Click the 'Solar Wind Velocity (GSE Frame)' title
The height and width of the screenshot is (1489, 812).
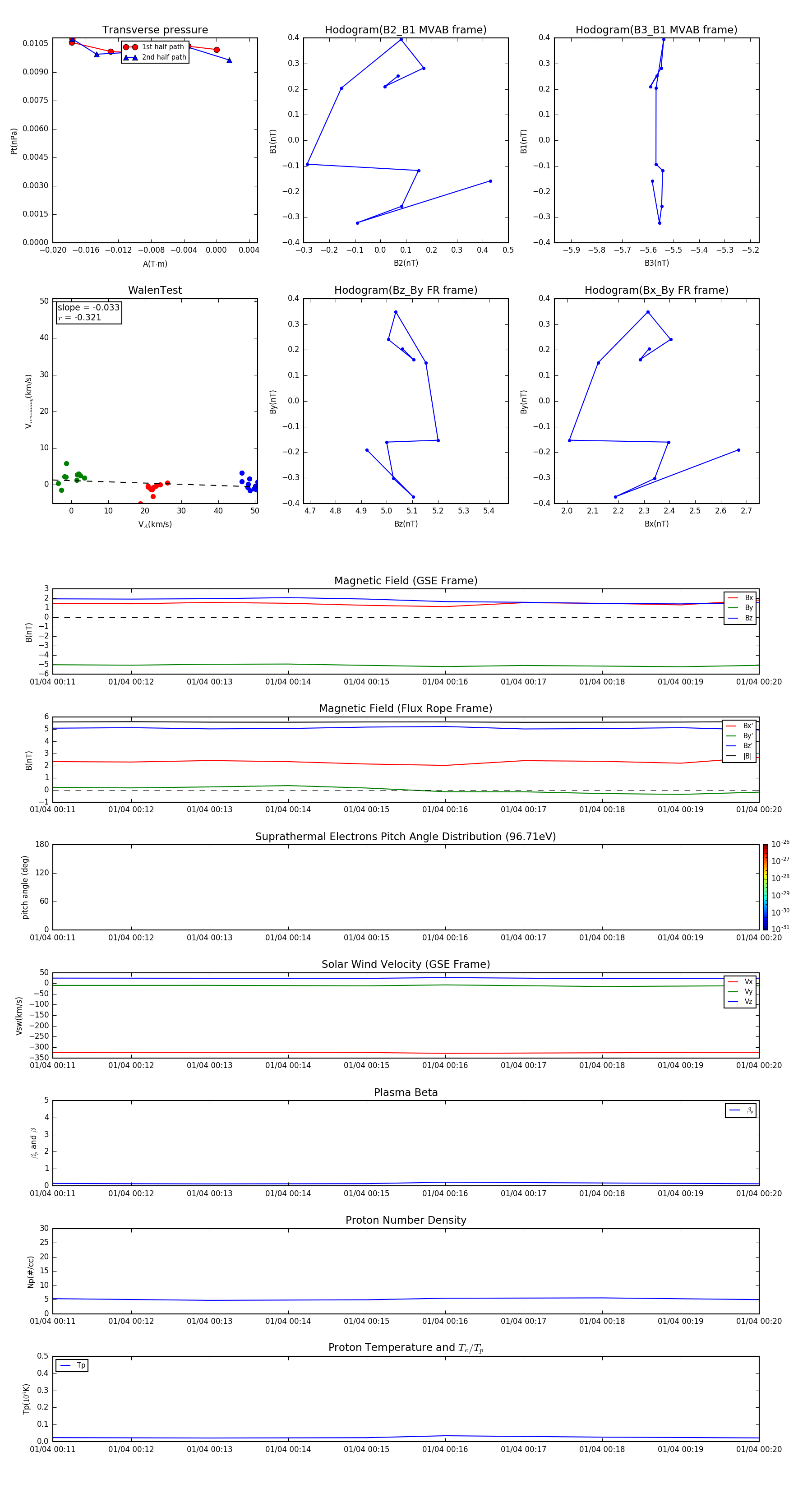pos(406,964)
